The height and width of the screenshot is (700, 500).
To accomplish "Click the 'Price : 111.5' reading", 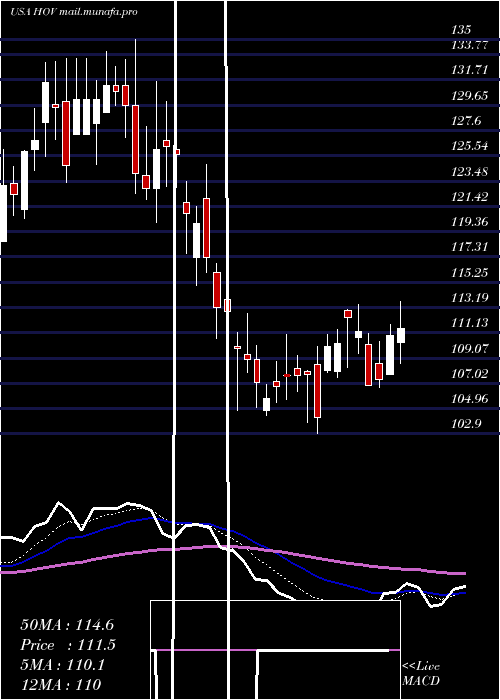I will point(68,645).
